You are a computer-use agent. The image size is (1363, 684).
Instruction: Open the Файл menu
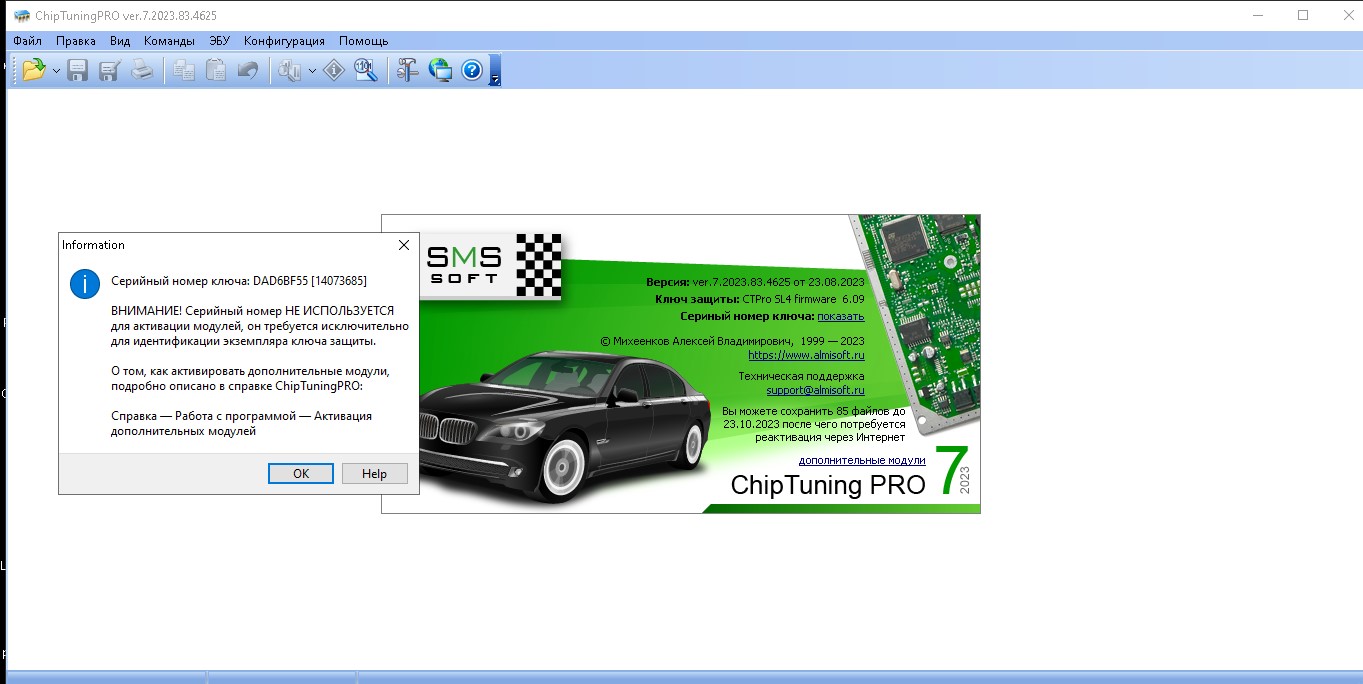(28, 41)
